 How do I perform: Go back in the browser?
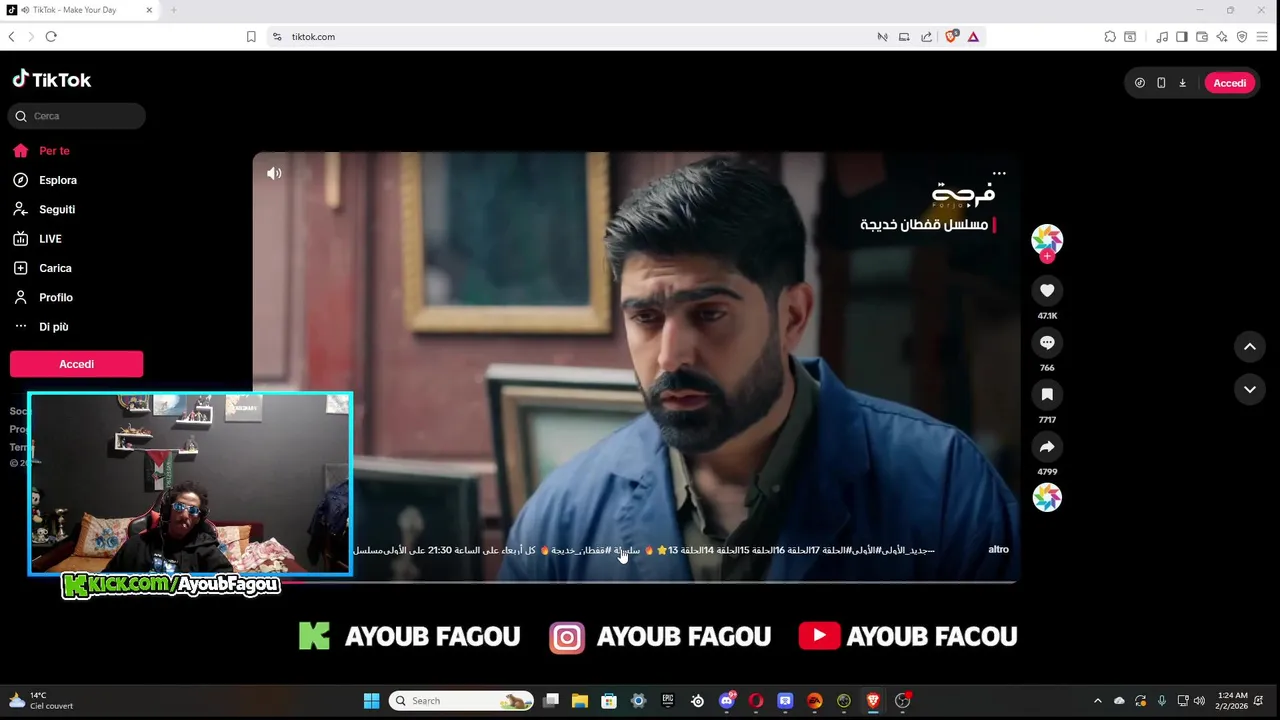point(11,36)
